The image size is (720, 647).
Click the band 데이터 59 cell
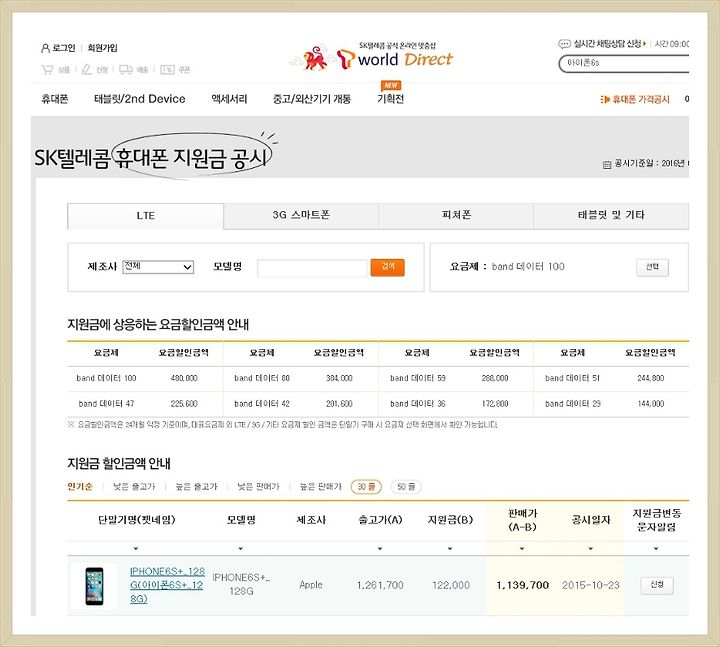click(418, 378)
